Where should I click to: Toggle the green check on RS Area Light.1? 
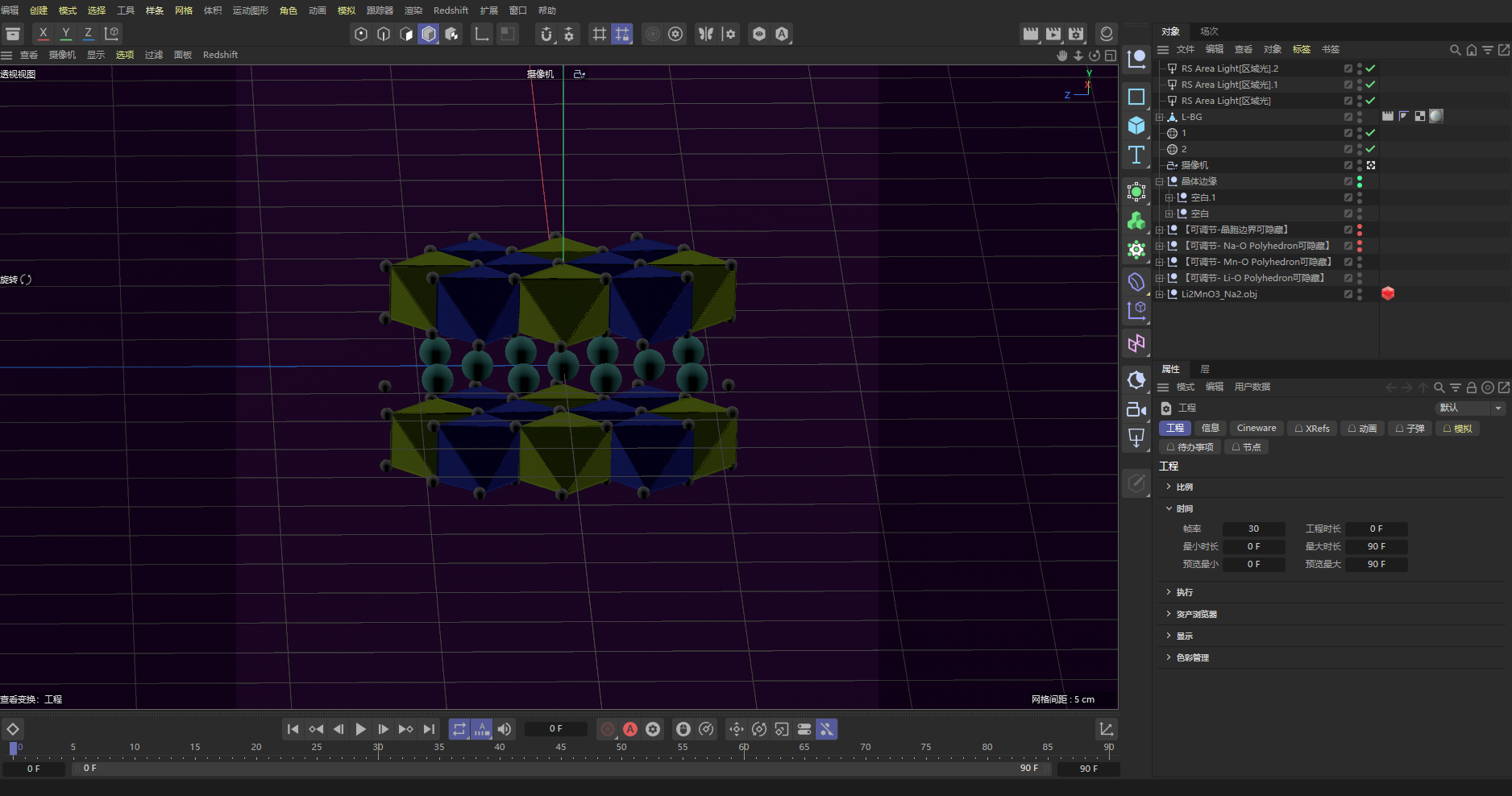point(1371,85)
